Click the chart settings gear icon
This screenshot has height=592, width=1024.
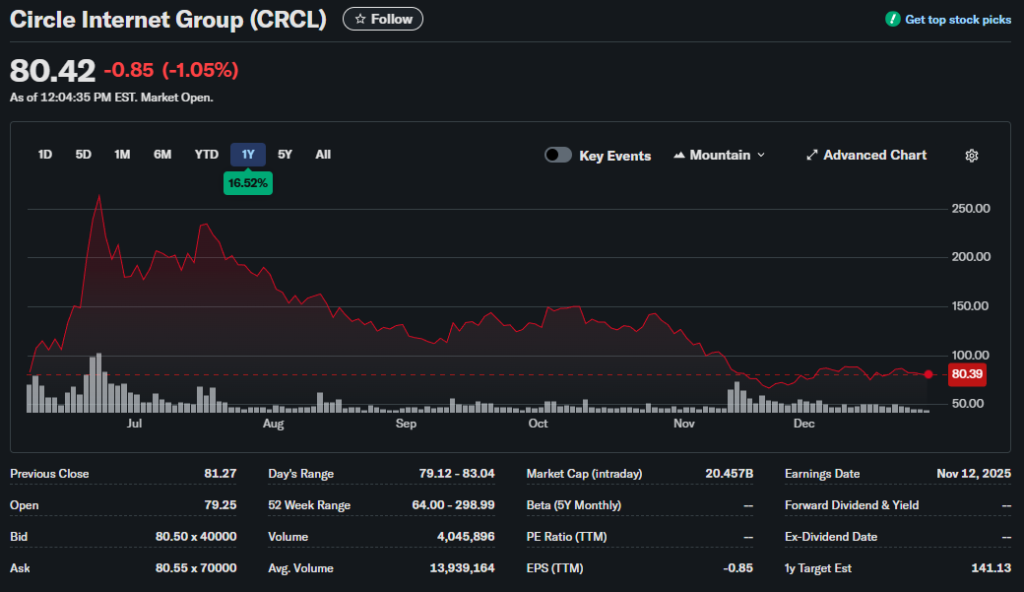click(971, 156)
